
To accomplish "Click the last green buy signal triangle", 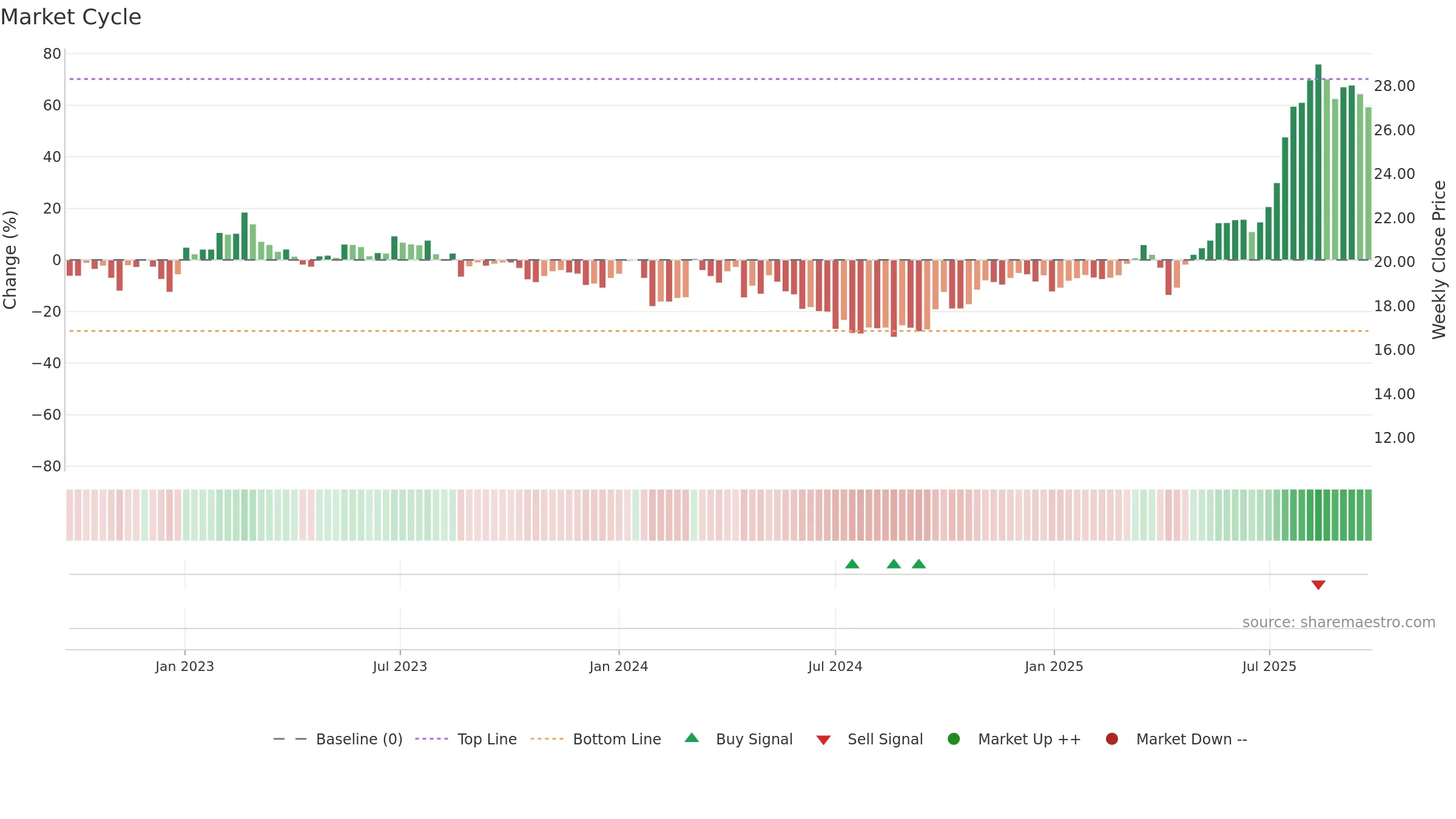I will (918, 564).
